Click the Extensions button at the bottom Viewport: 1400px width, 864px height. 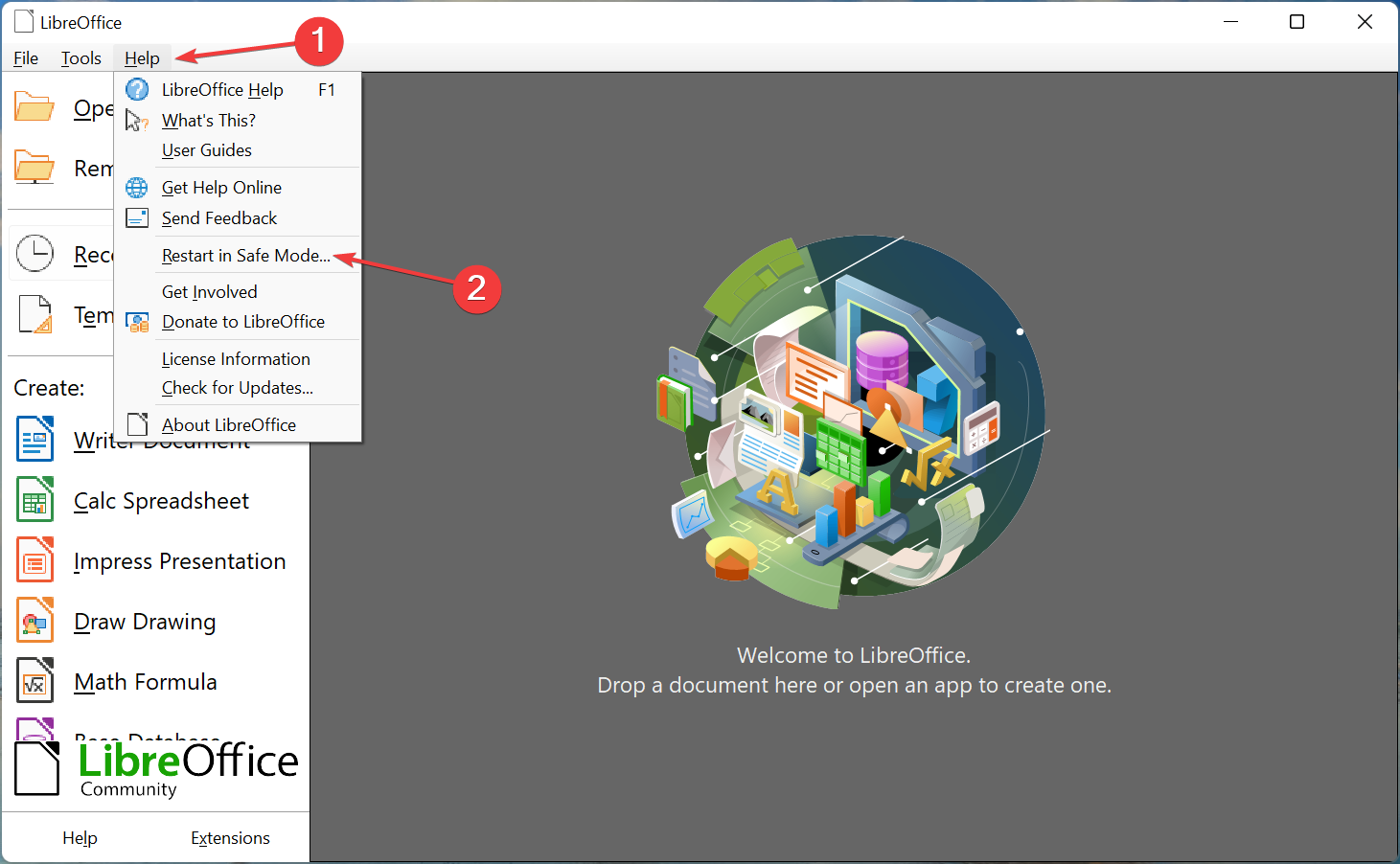pyautogui.click(x=230, y=836)
